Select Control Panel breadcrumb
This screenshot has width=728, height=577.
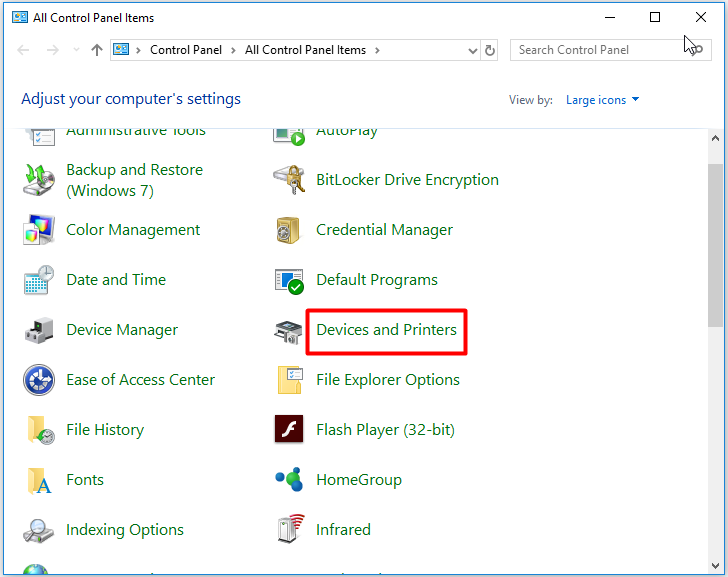coord(186,50)
